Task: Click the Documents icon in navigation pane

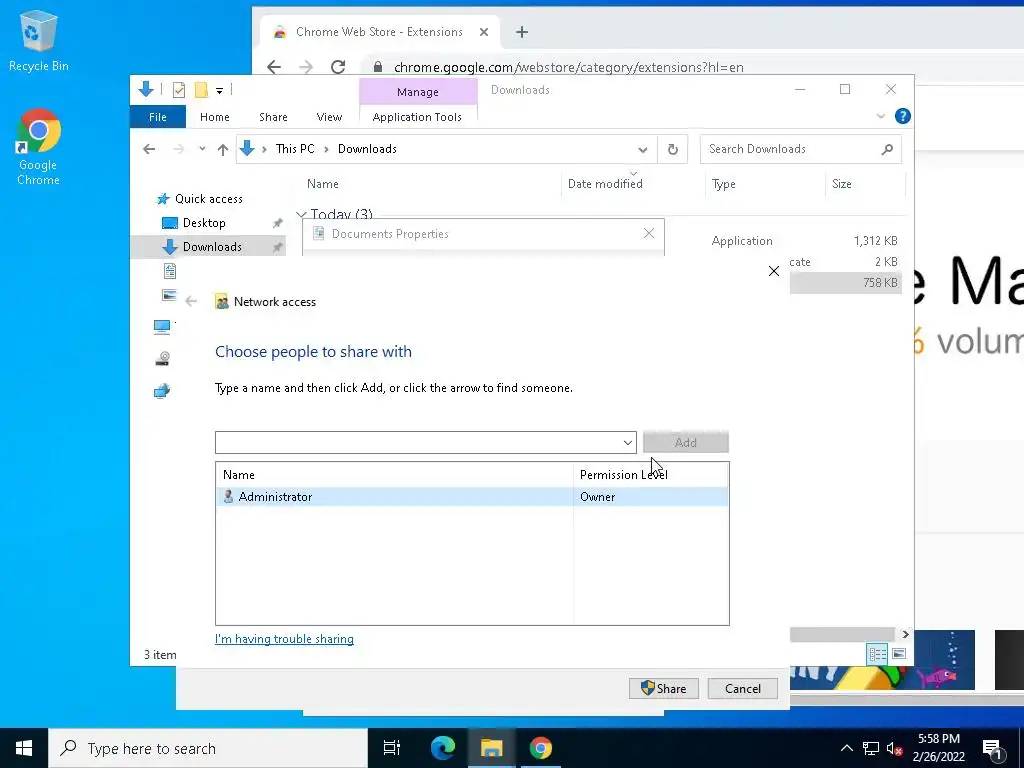Action: [170, 271]
